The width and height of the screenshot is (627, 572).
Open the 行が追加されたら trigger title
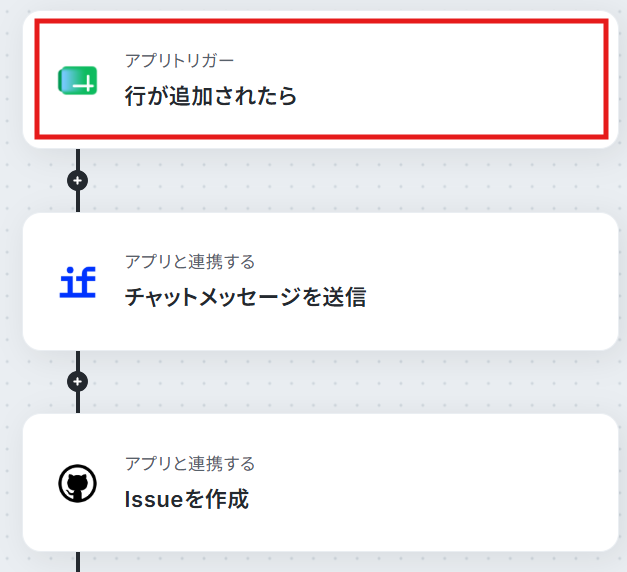coord(211,96)
